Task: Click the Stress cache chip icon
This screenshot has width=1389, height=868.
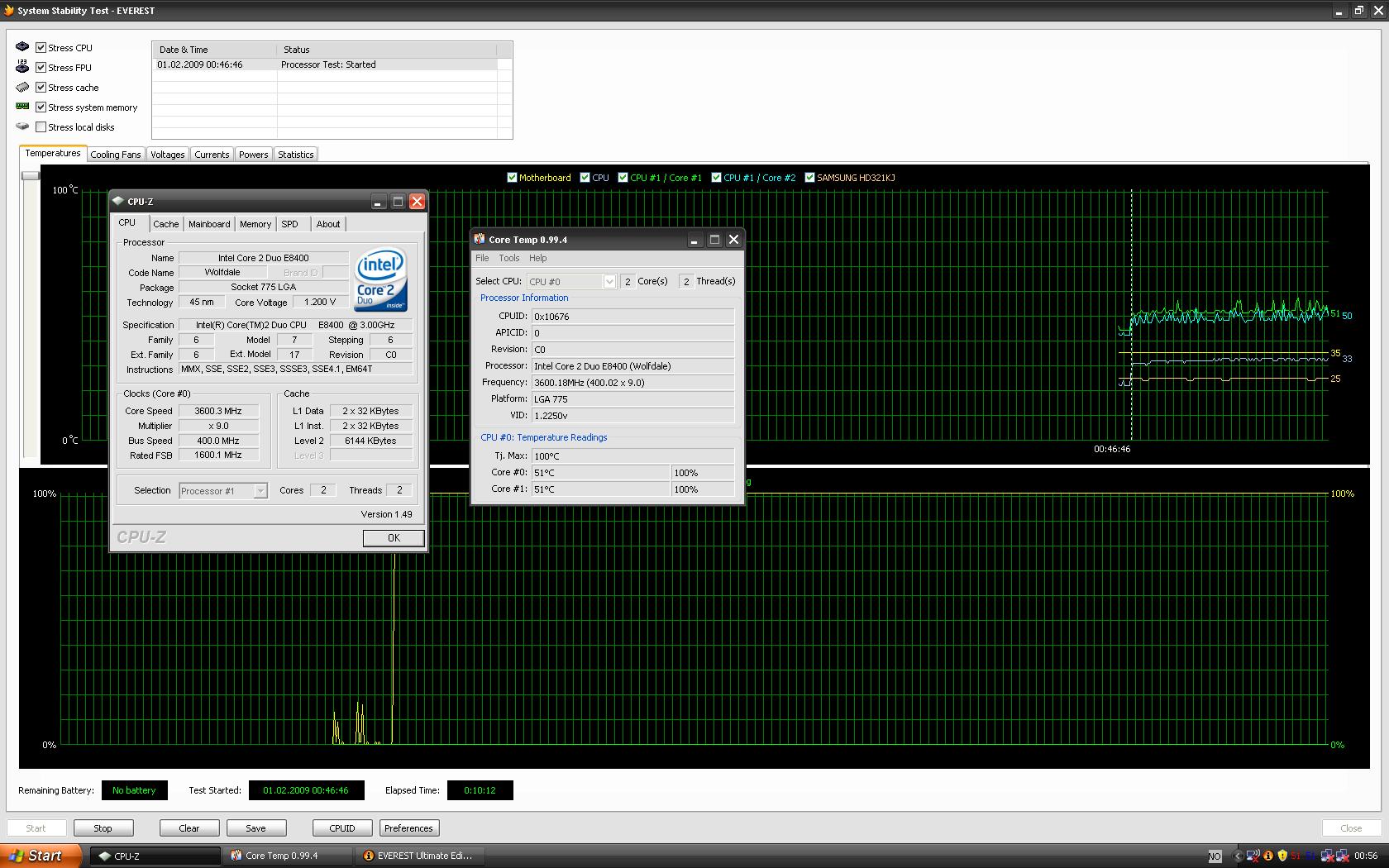Action: coord(22,87)
